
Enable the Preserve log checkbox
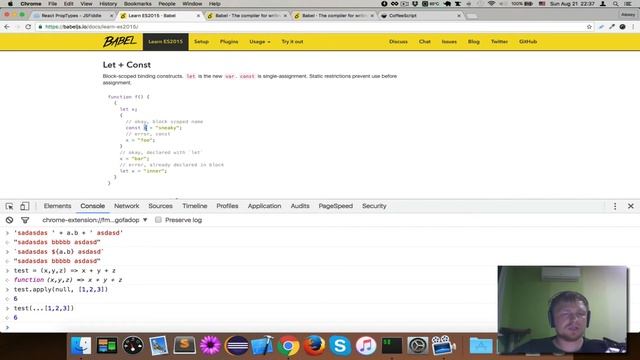(158, 220)
